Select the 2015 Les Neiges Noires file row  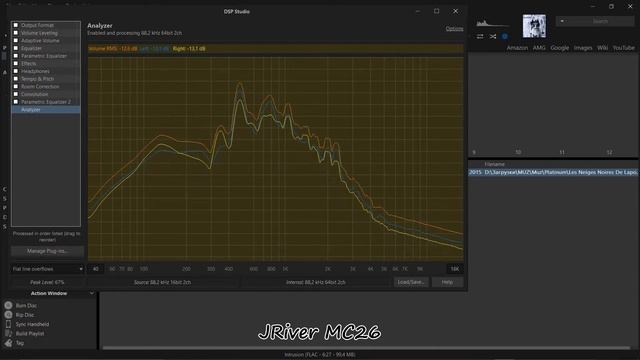coord(553,172)
